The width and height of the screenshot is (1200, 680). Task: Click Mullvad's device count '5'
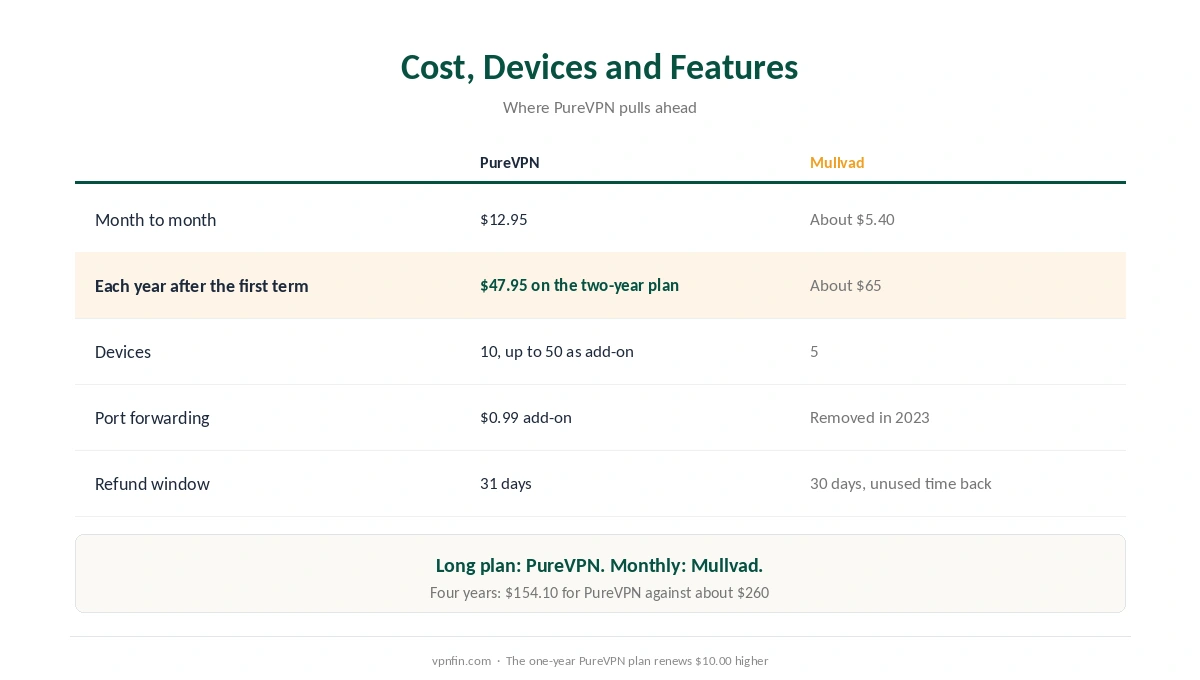coord(814,351)
